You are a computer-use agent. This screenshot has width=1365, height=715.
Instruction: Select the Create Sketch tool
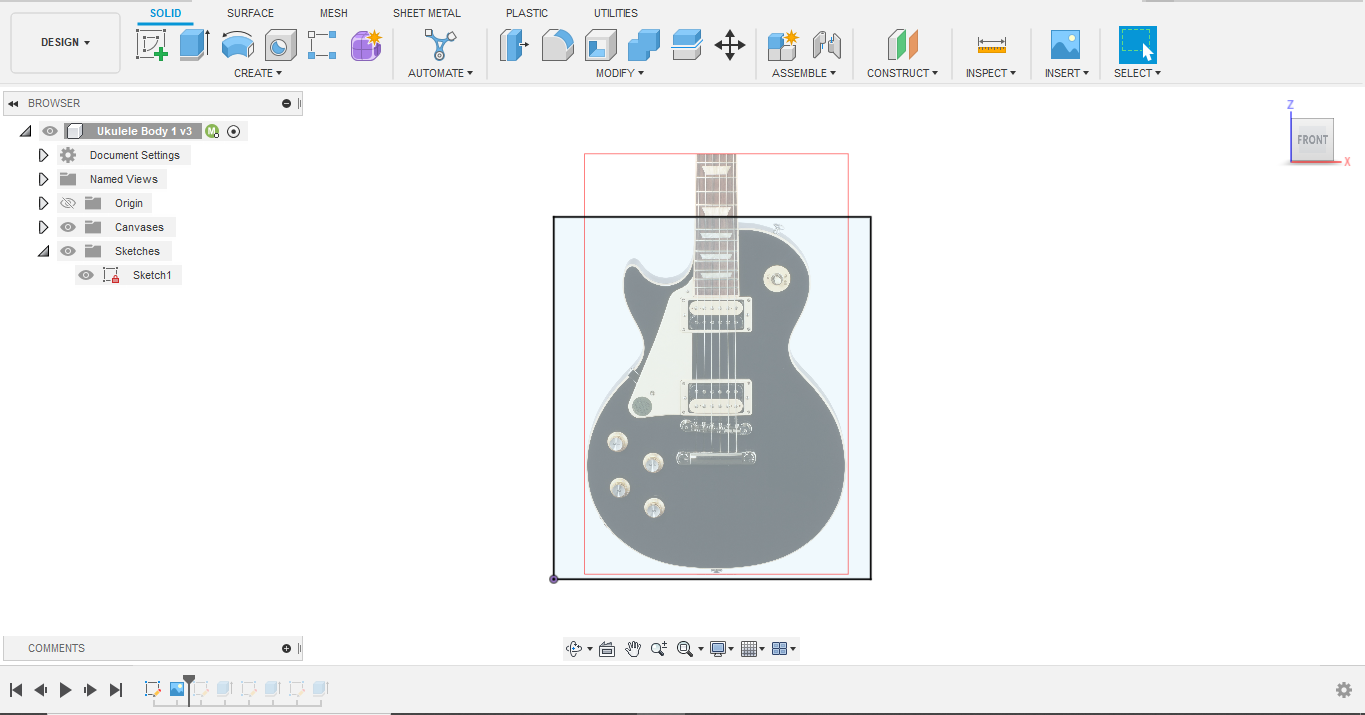[x=152, y=45]
